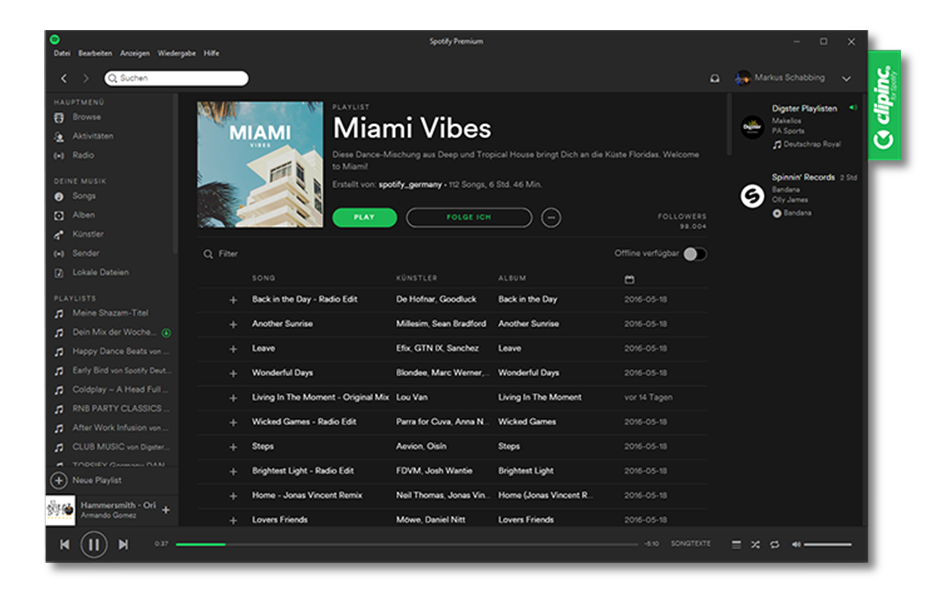Toggle repeat playback
The image size is (950, 590).
tap(775, 545)
